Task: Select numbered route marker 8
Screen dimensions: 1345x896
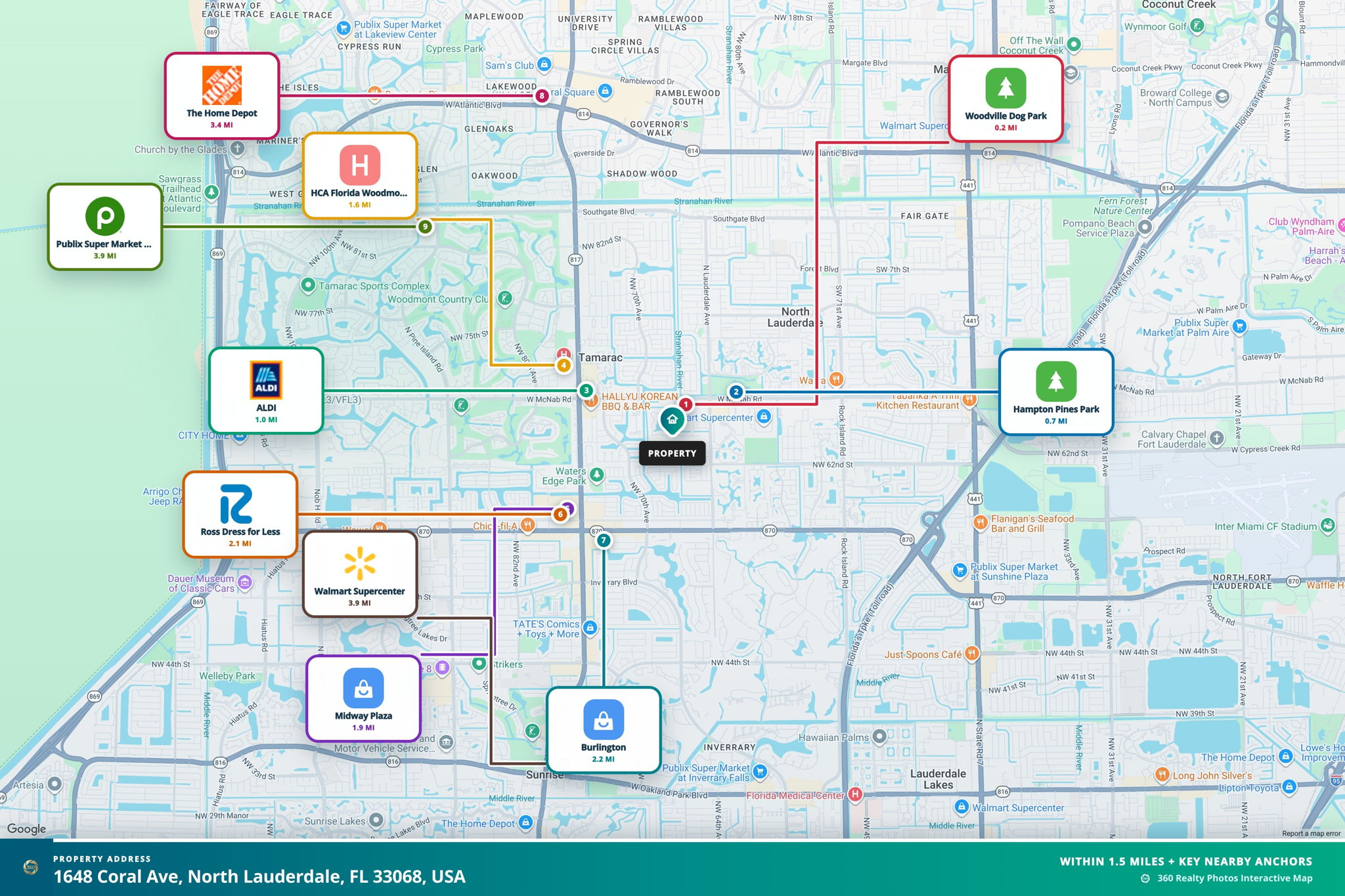Action: pos(542,96)
